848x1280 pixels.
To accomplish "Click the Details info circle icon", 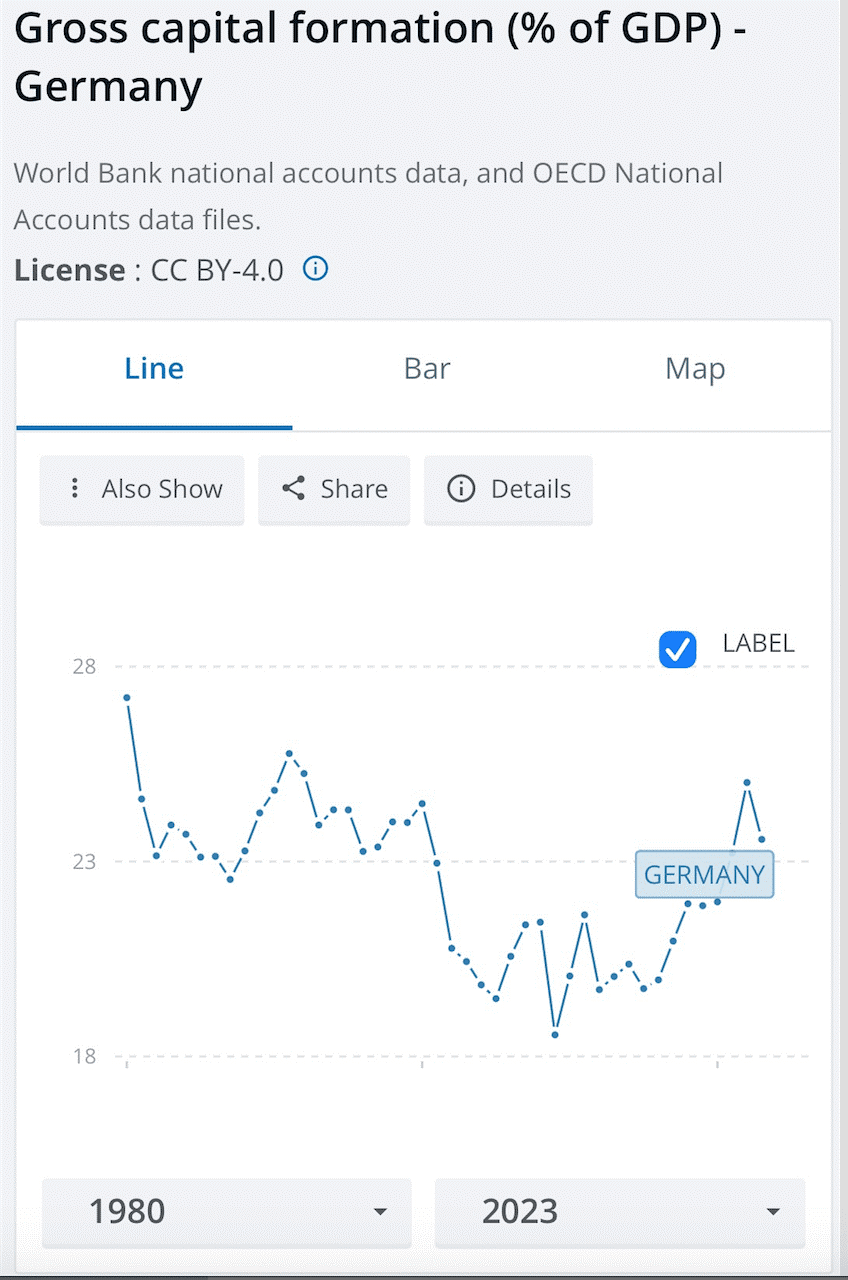I will point(460,489).
